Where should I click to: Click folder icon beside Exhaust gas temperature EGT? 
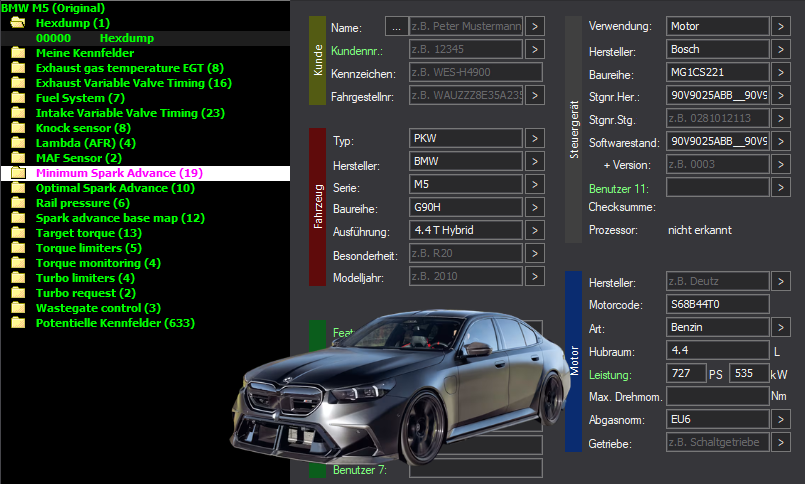[18, 68]
